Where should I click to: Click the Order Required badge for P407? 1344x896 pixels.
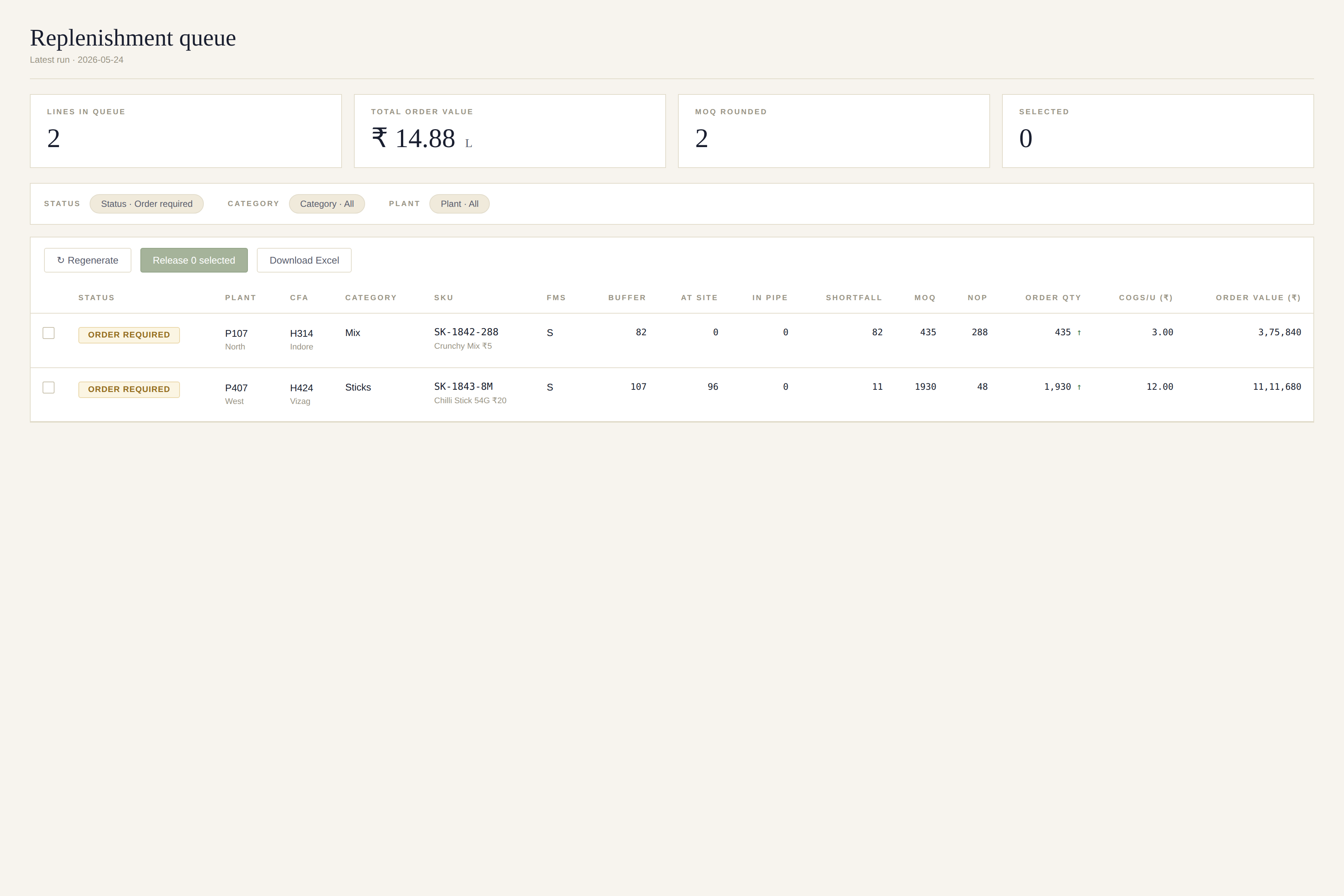click(x=129, y=389)
